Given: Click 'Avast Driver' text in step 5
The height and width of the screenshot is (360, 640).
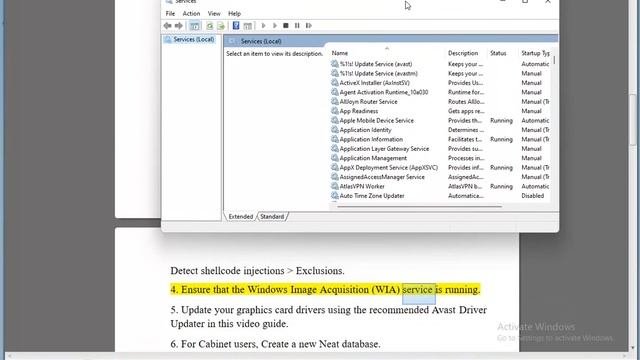Looking at the screenshot, I should (459, 310).
